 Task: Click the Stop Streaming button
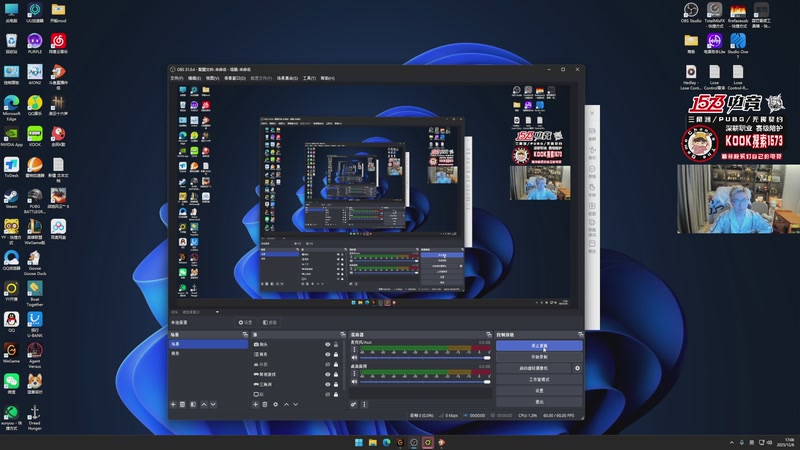pos(539,345)
